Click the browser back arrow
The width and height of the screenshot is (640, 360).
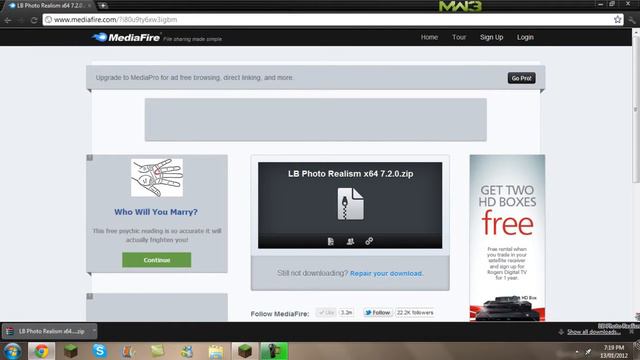[x=8, y=20]
